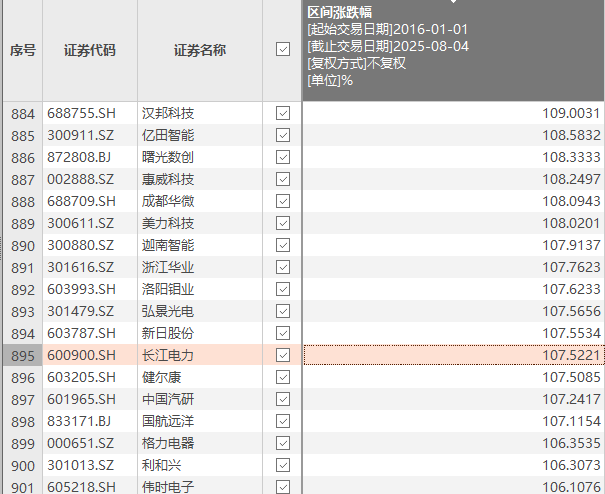This screenshot has height=494, width=605.
Task: Select value cell 106.3535
Action: pos(453,443)
